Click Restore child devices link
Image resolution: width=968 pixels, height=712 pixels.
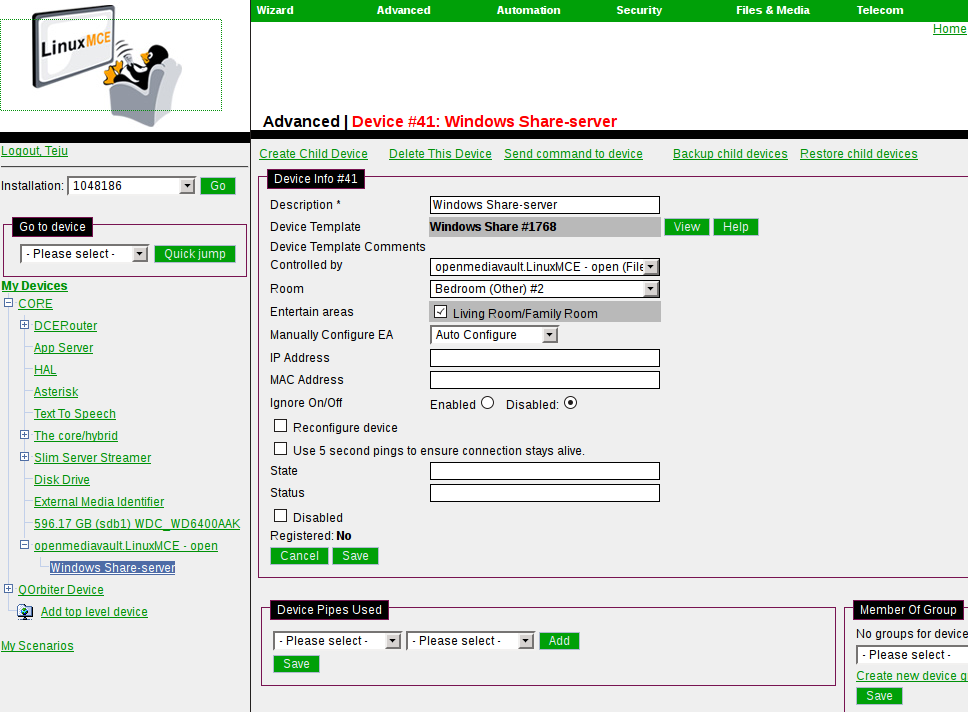859,154
